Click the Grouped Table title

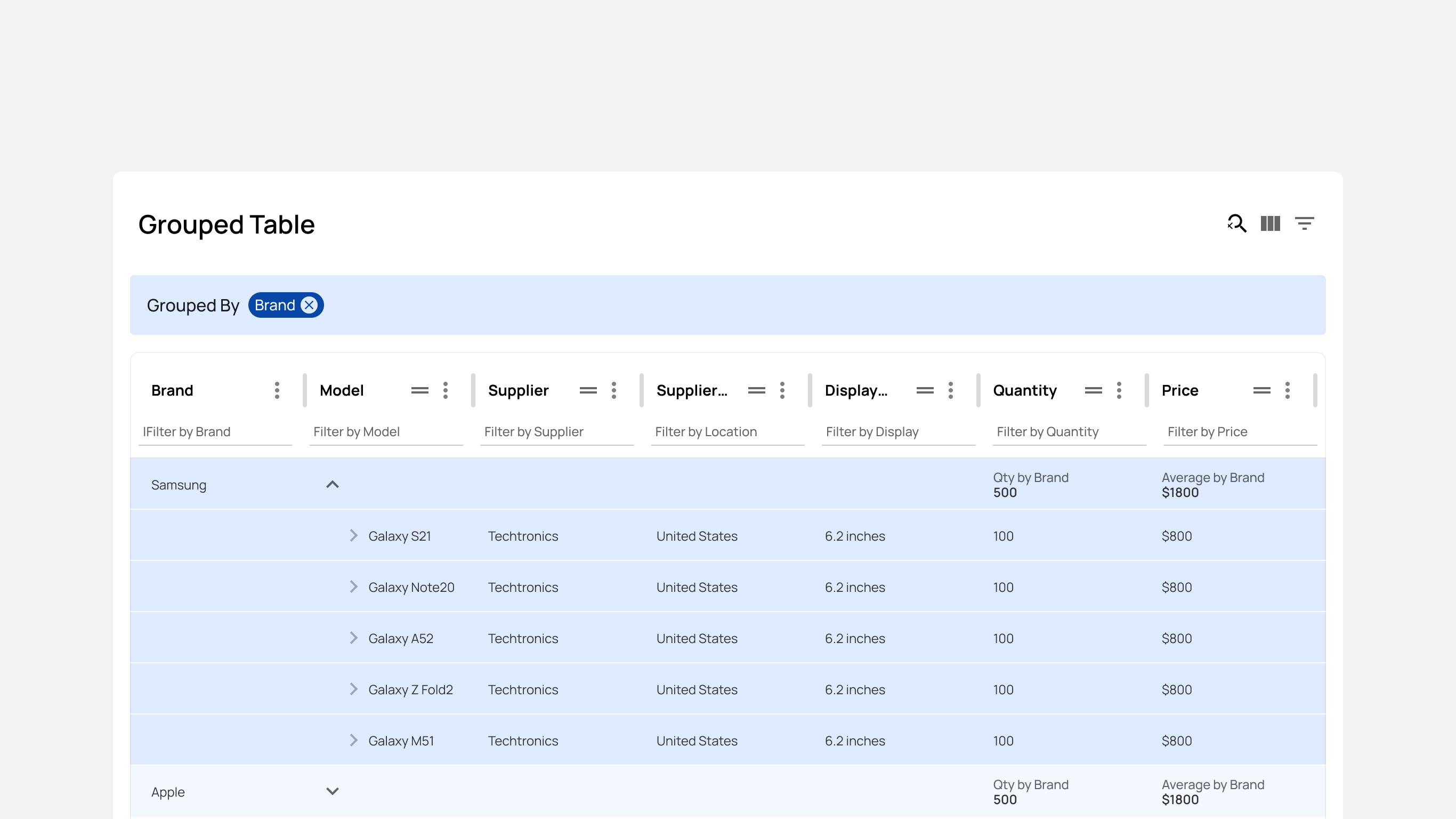226,224
